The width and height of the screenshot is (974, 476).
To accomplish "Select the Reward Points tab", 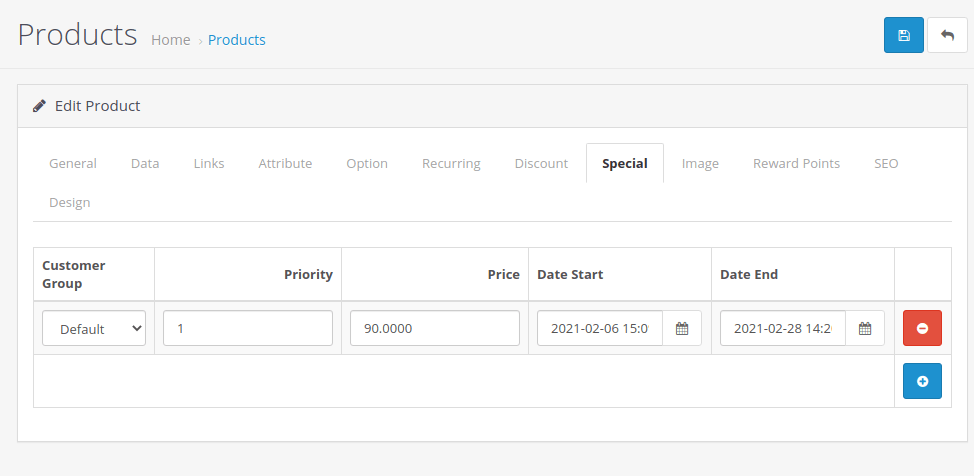I will (796, 163).
